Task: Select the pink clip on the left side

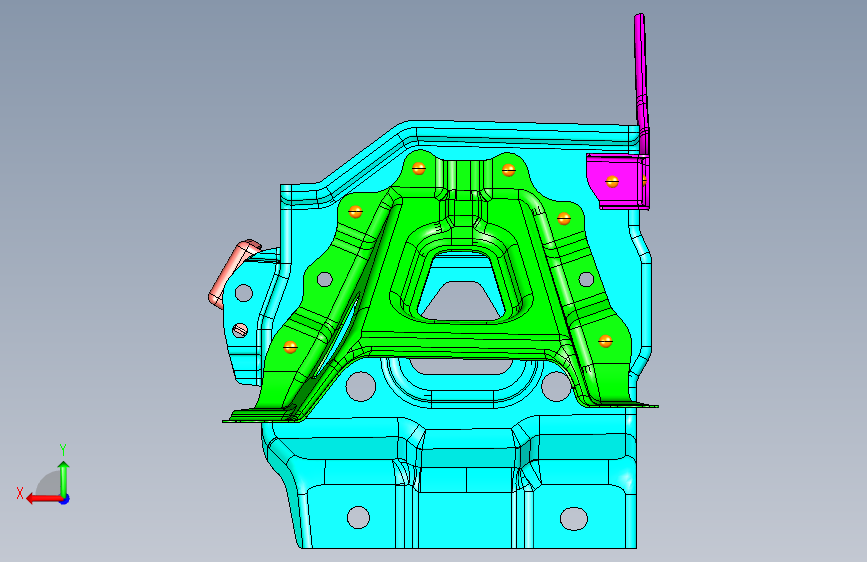Action: pos(232,274)
